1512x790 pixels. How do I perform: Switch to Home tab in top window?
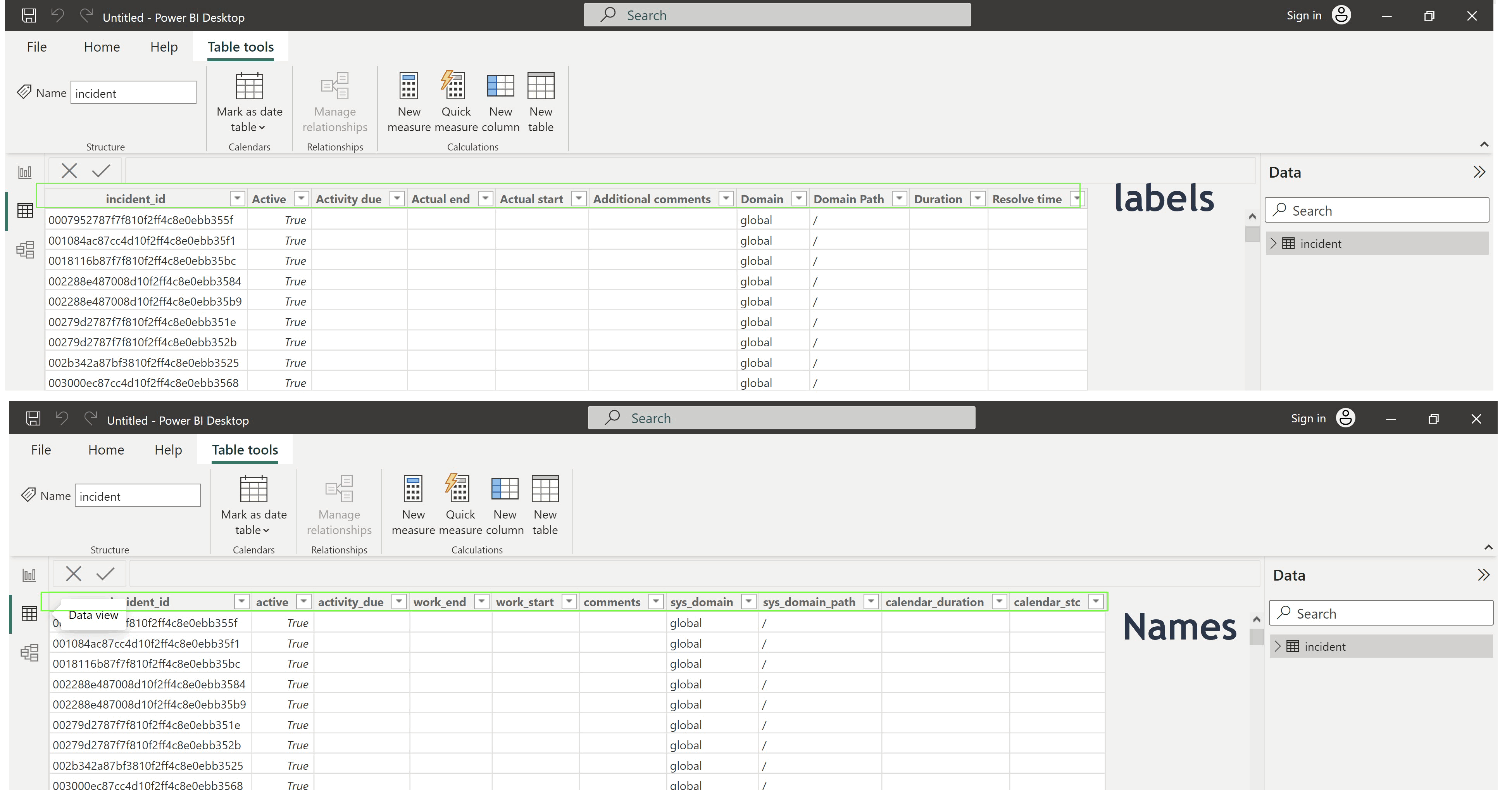click(x=102, y=47)
